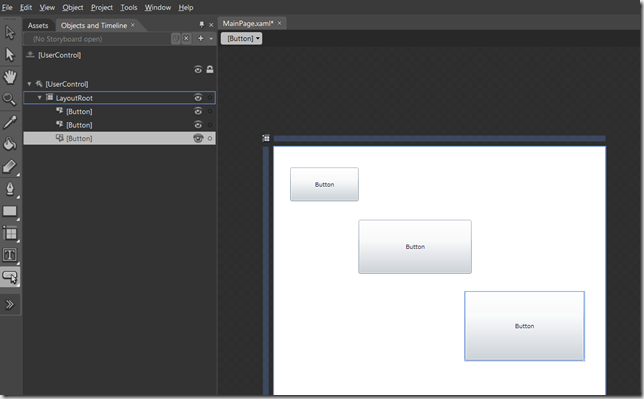Select the highlighted [Button] tree row
The image size is (644, 399).
120,138
